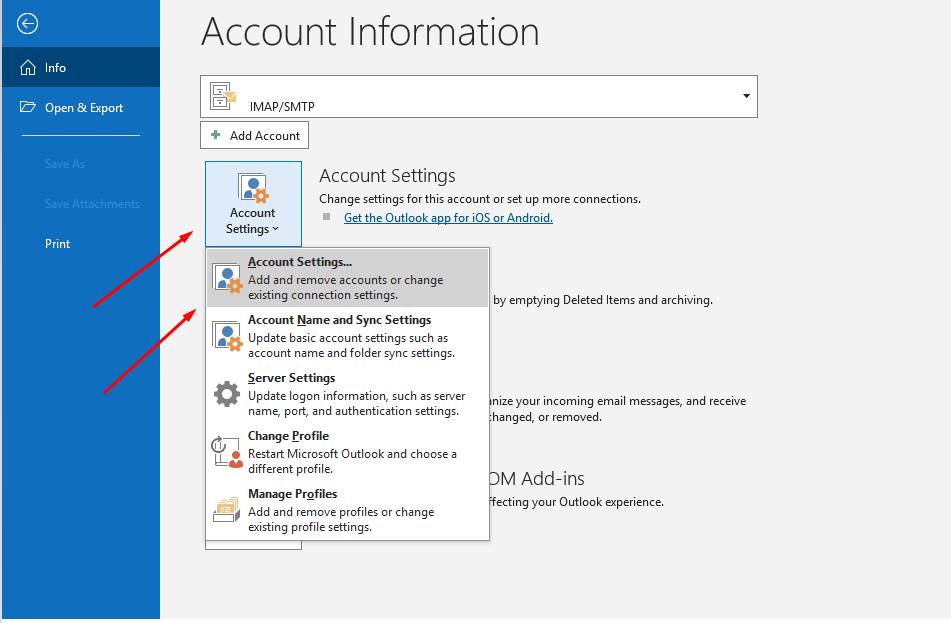Click the Account Settings heading text
The image size is (952, 623).
(387, 175)
